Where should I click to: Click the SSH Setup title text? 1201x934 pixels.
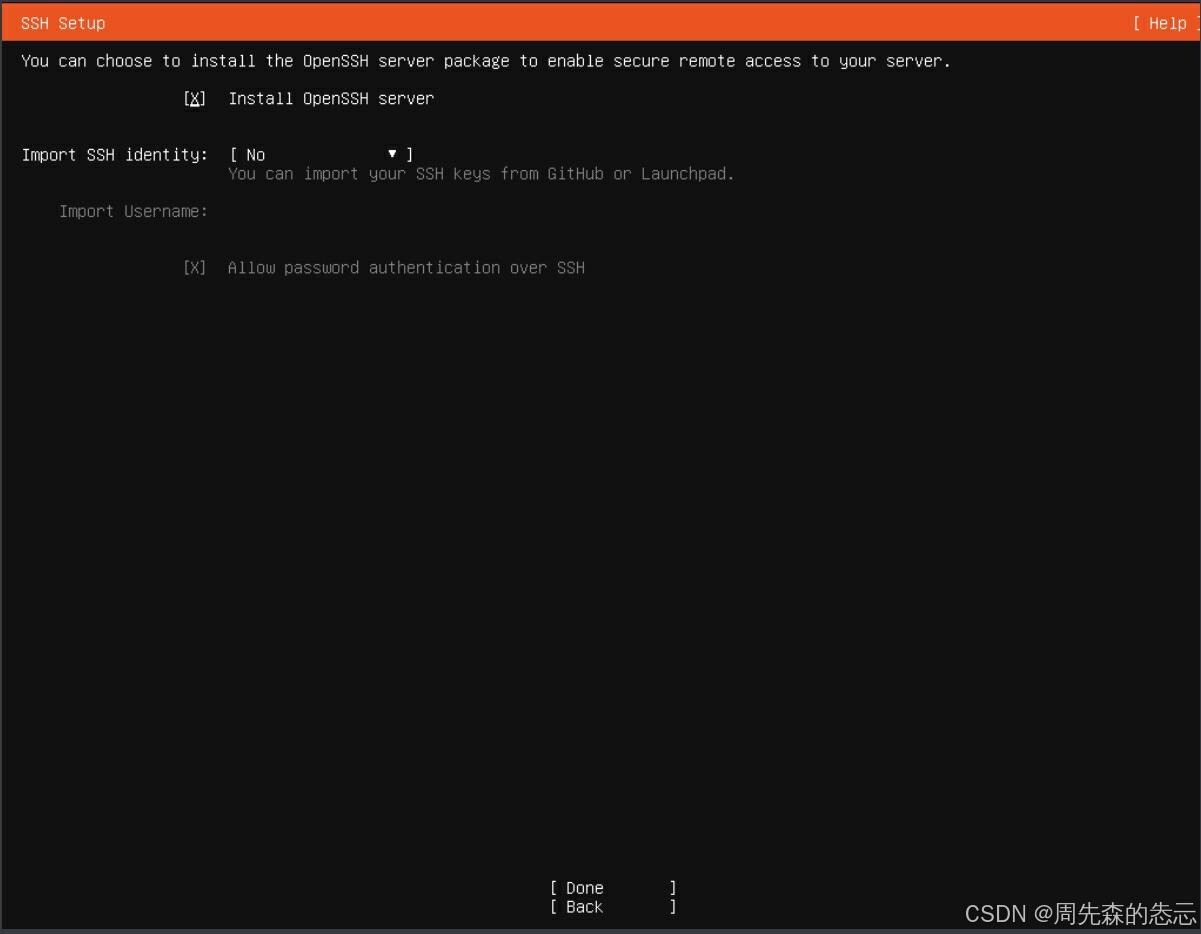point(63,23)
